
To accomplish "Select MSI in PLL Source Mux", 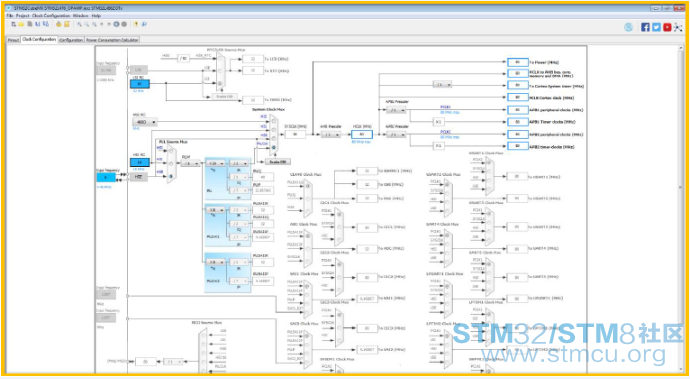I will point(171,151).
